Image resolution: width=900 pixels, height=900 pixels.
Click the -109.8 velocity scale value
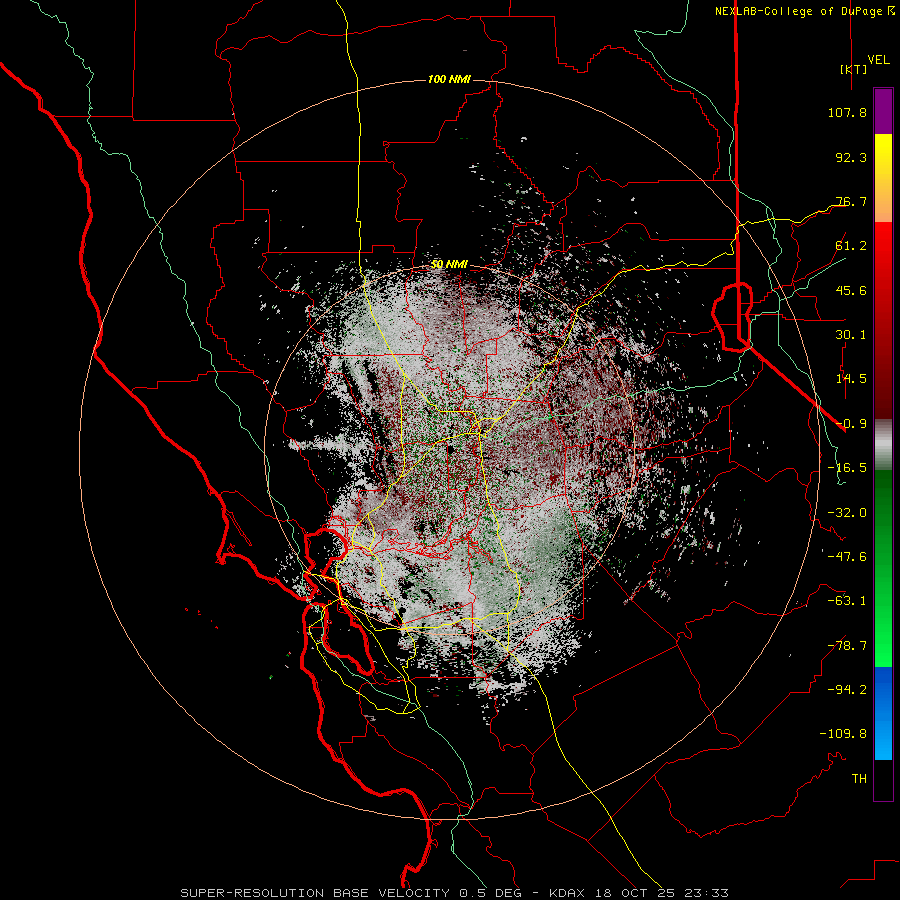843,734
